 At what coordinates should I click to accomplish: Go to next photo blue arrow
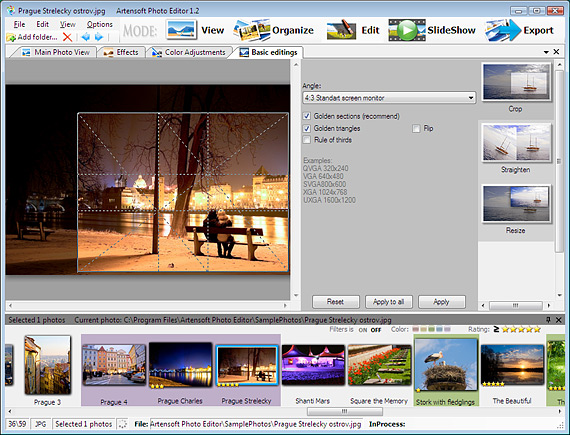coord(99,37)
